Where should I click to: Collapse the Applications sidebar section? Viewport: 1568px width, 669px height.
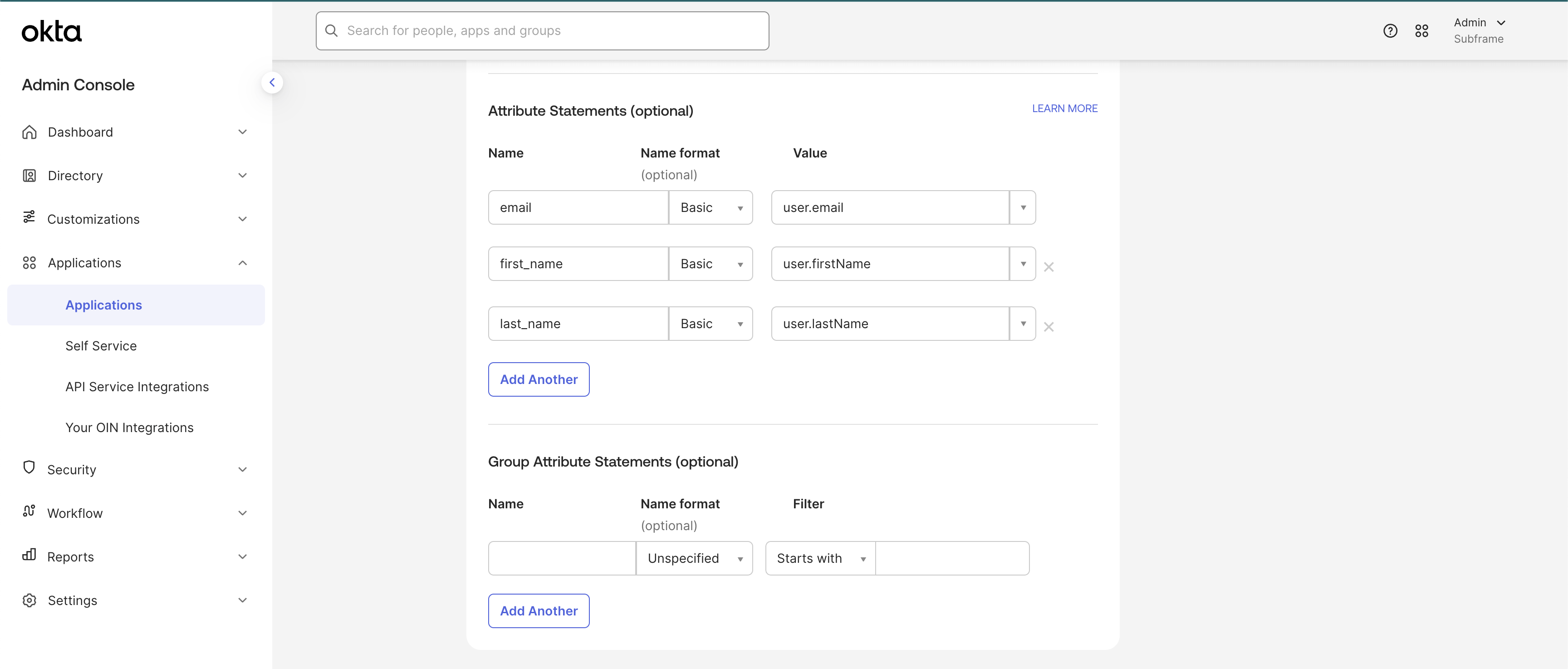click(242, 263)
